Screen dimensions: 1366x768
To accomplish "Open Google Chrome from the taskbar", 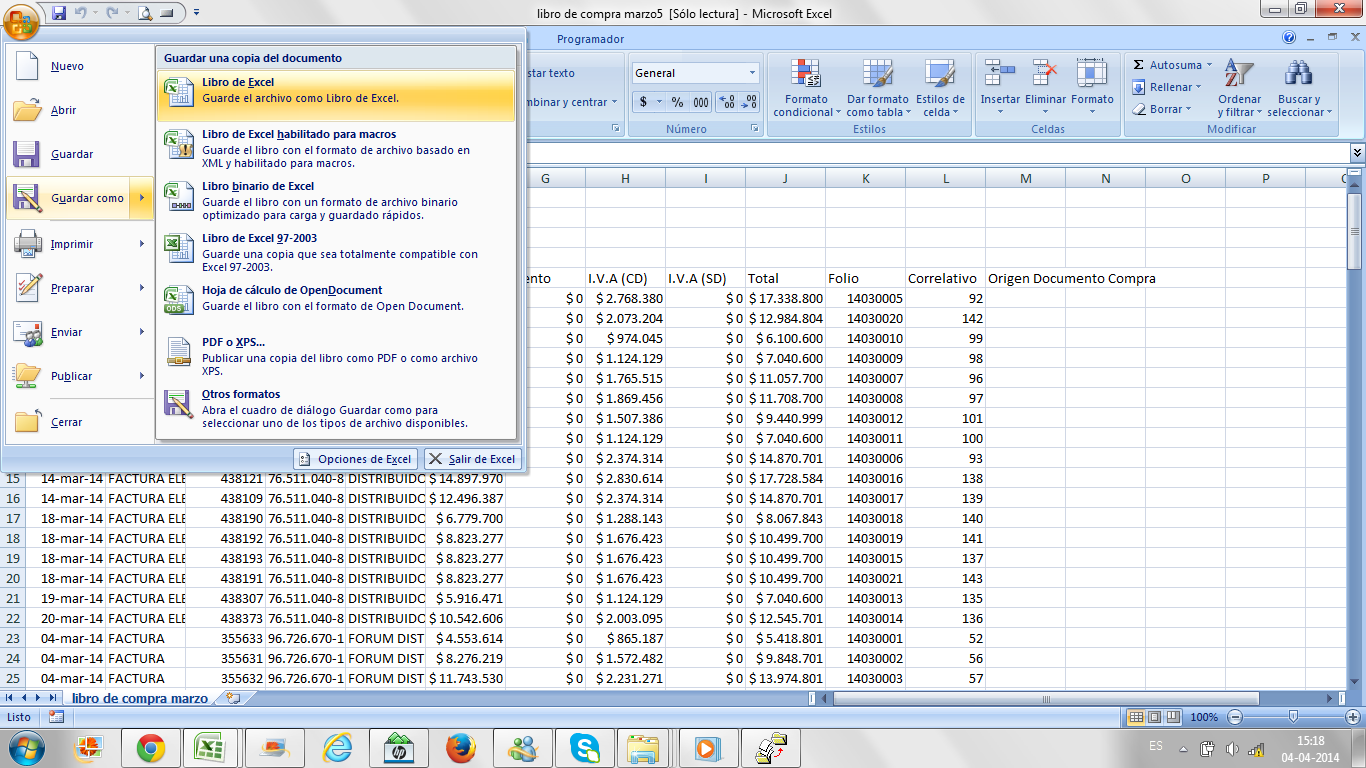I will [x=151, y=747].
